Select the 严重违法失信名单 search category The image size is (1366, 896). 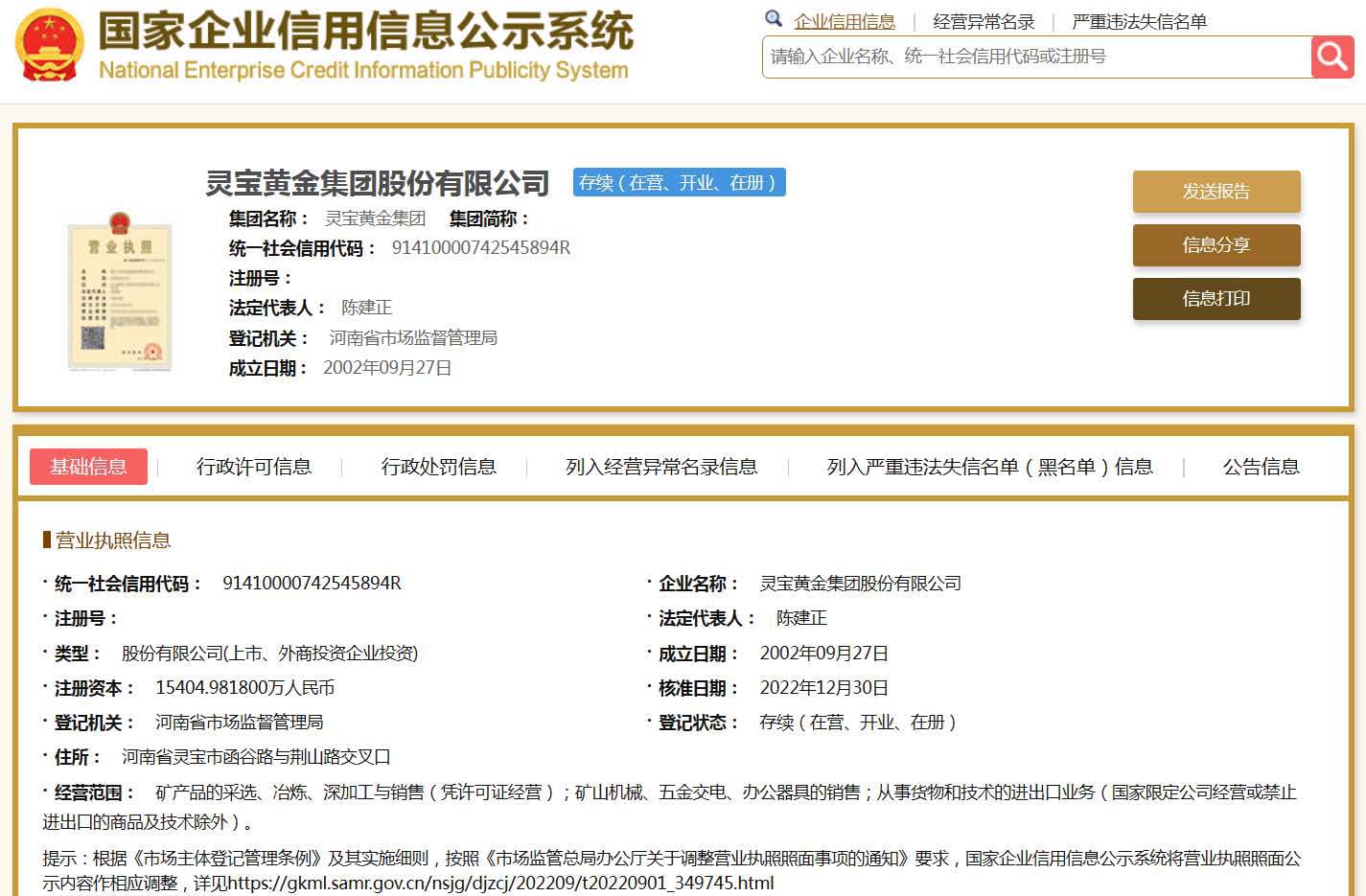click(x=1139, y=21)
